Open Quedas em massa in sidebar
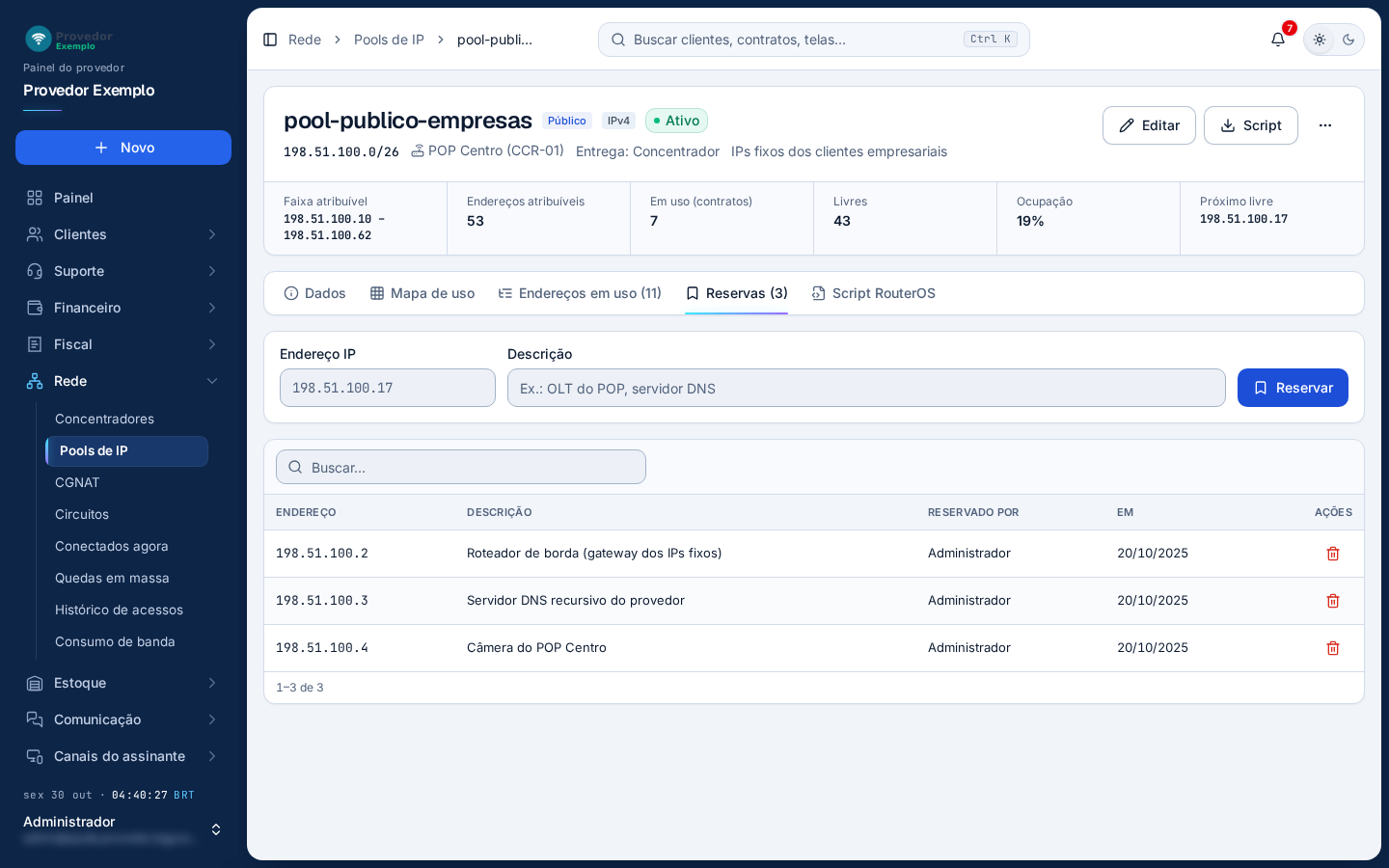This screenshot has width=1389, height=868. 126,578
